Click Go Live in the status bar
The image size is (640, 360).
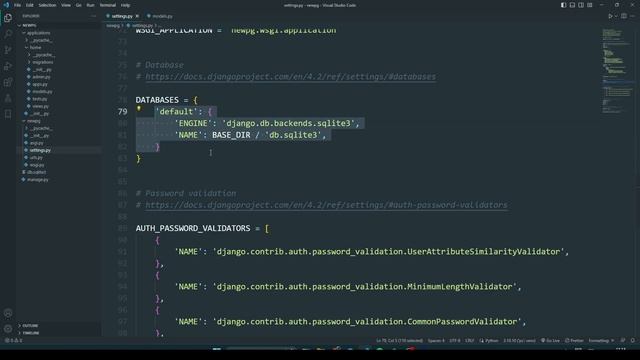point(550,340)
